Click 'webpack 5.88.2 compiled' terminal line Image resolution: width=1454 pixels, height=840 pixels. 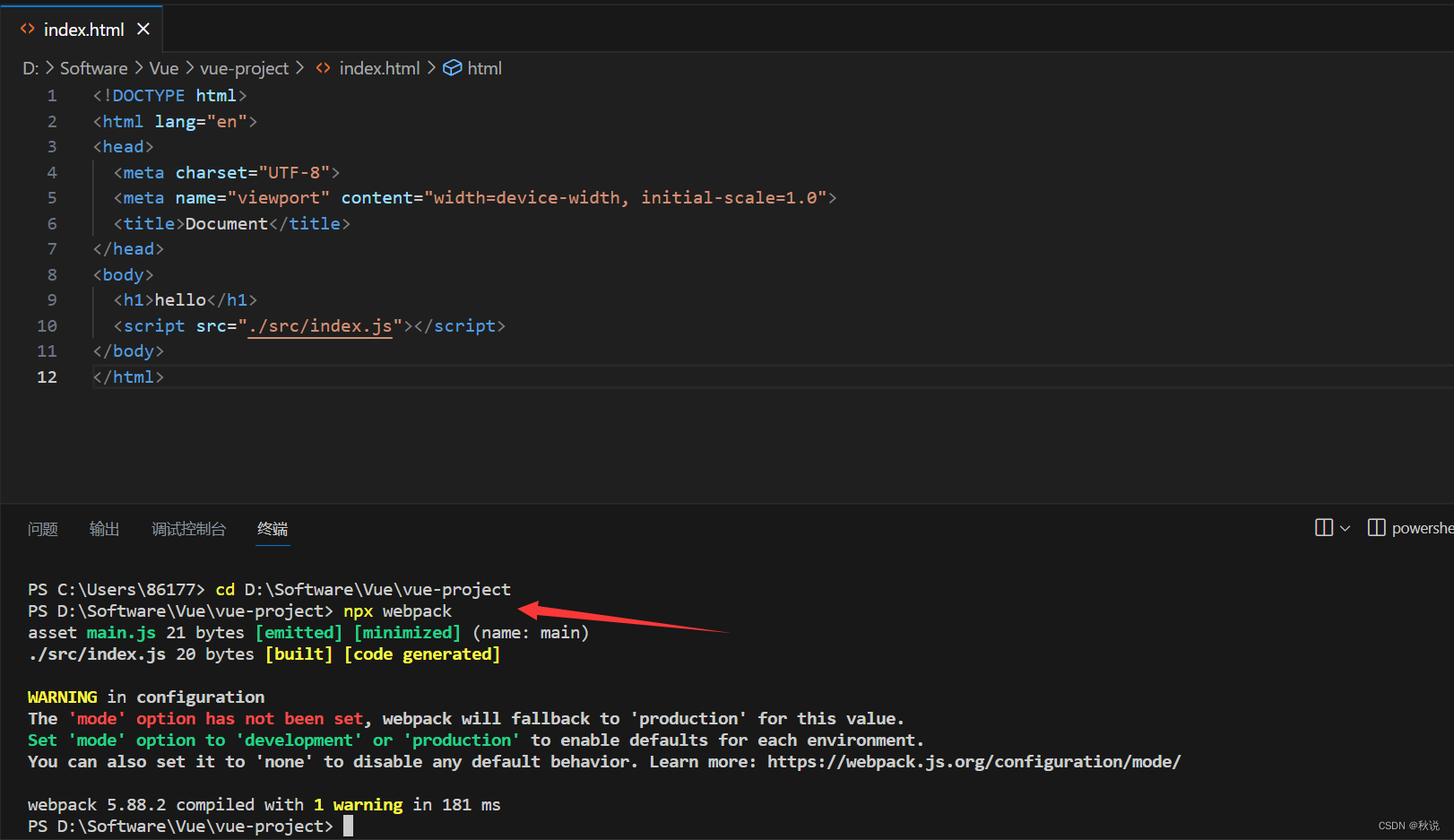coord(264,805)
